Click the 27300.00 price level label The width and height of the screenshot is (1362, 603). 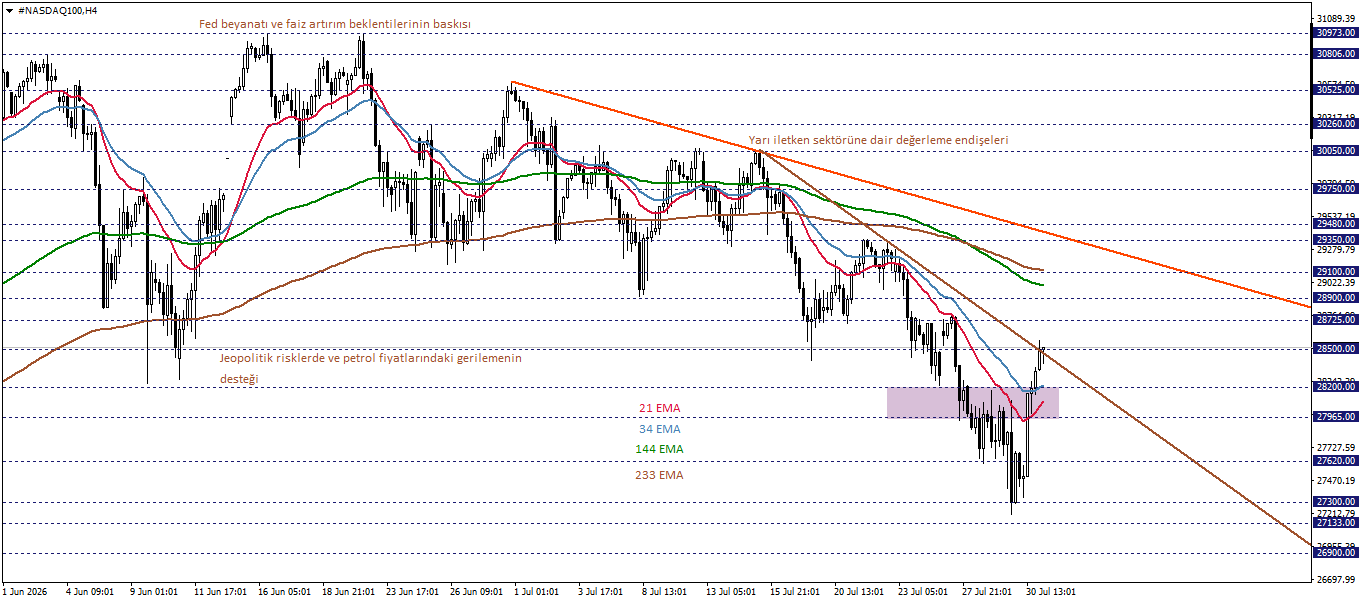1336,502
